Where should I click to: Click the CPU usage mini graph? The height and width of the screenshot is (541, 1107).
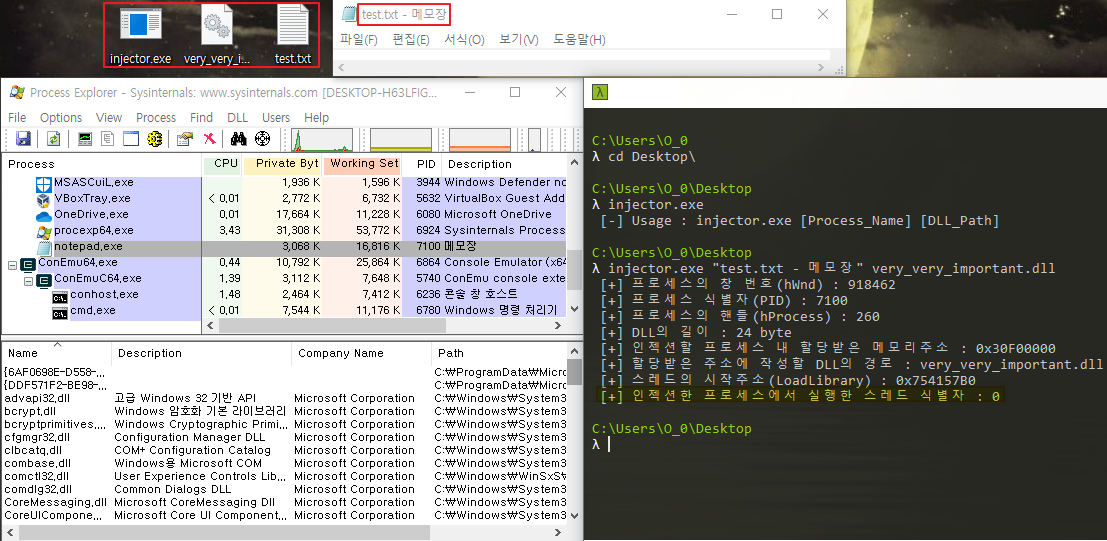point(322,139)
